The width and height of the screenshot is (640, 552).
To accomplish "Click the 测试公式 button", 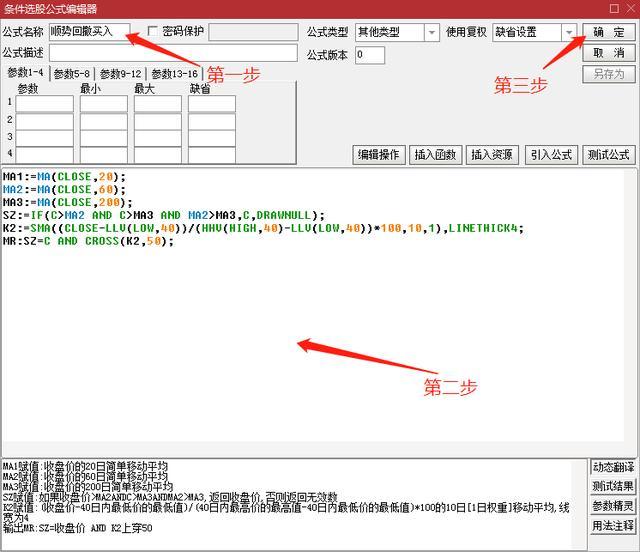I will (x=609, y=155).
